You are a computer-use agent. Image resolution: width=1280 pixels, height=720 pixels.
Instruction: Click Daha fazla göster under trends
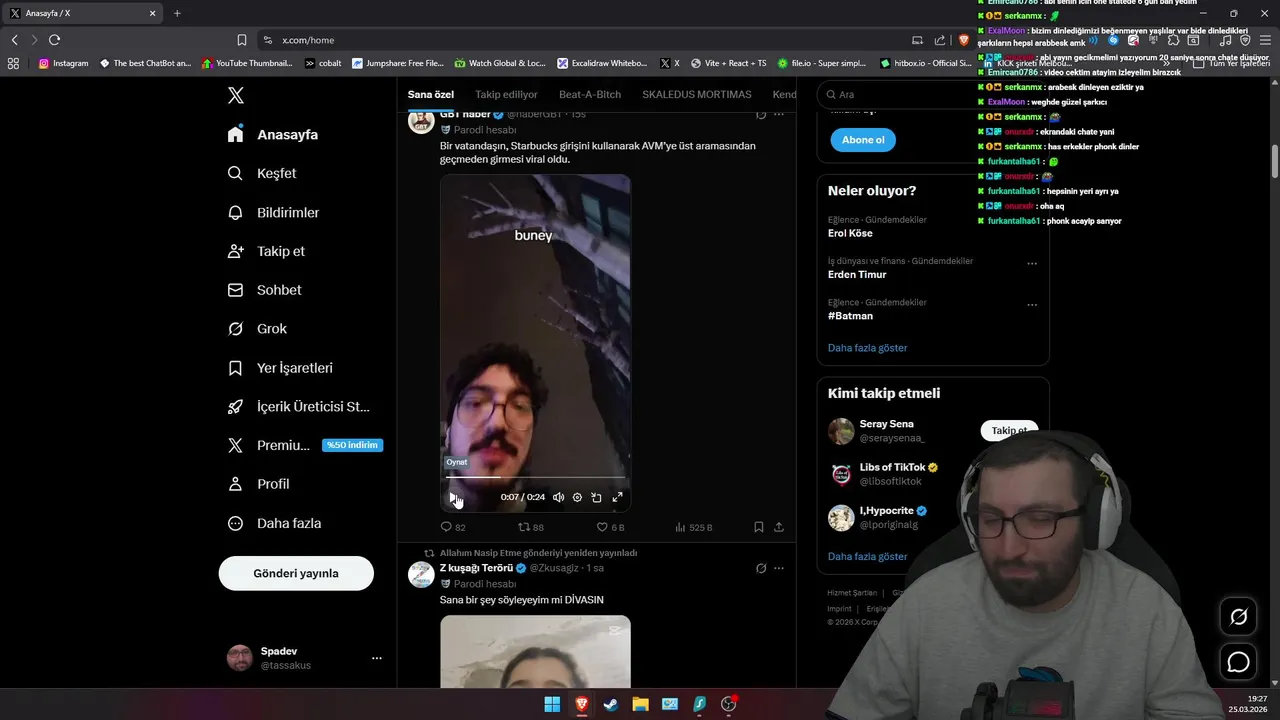click(868, 348)
